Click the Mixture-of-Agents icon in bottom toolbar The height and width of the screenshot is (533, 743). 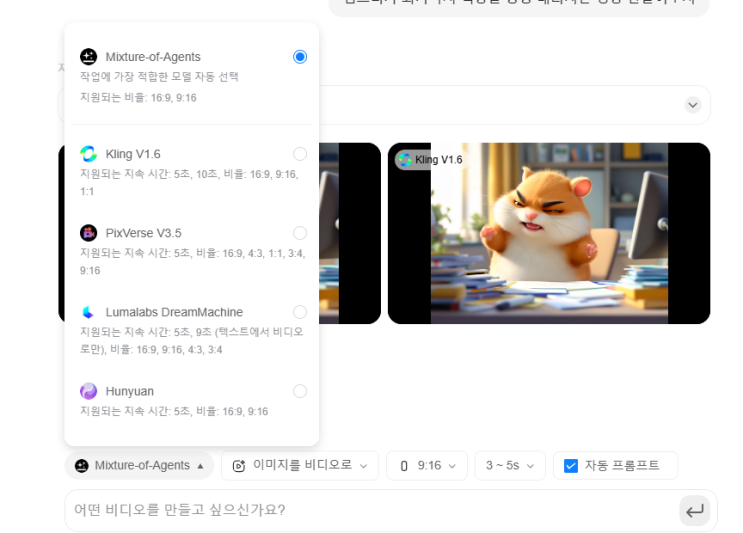pos(82,466)
